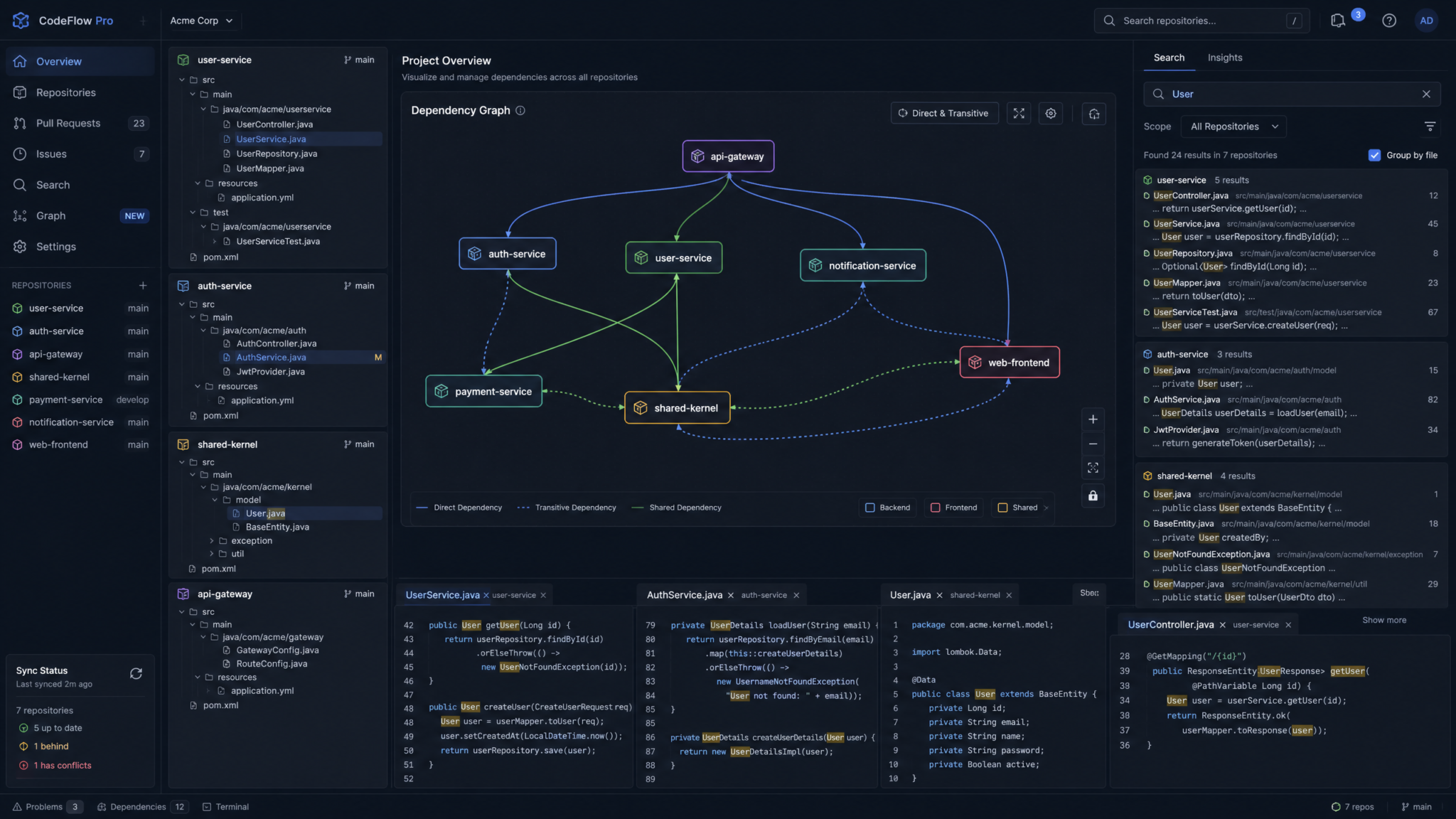
Task: Open the UserController.java editor tab
Action: (1170, 625)
